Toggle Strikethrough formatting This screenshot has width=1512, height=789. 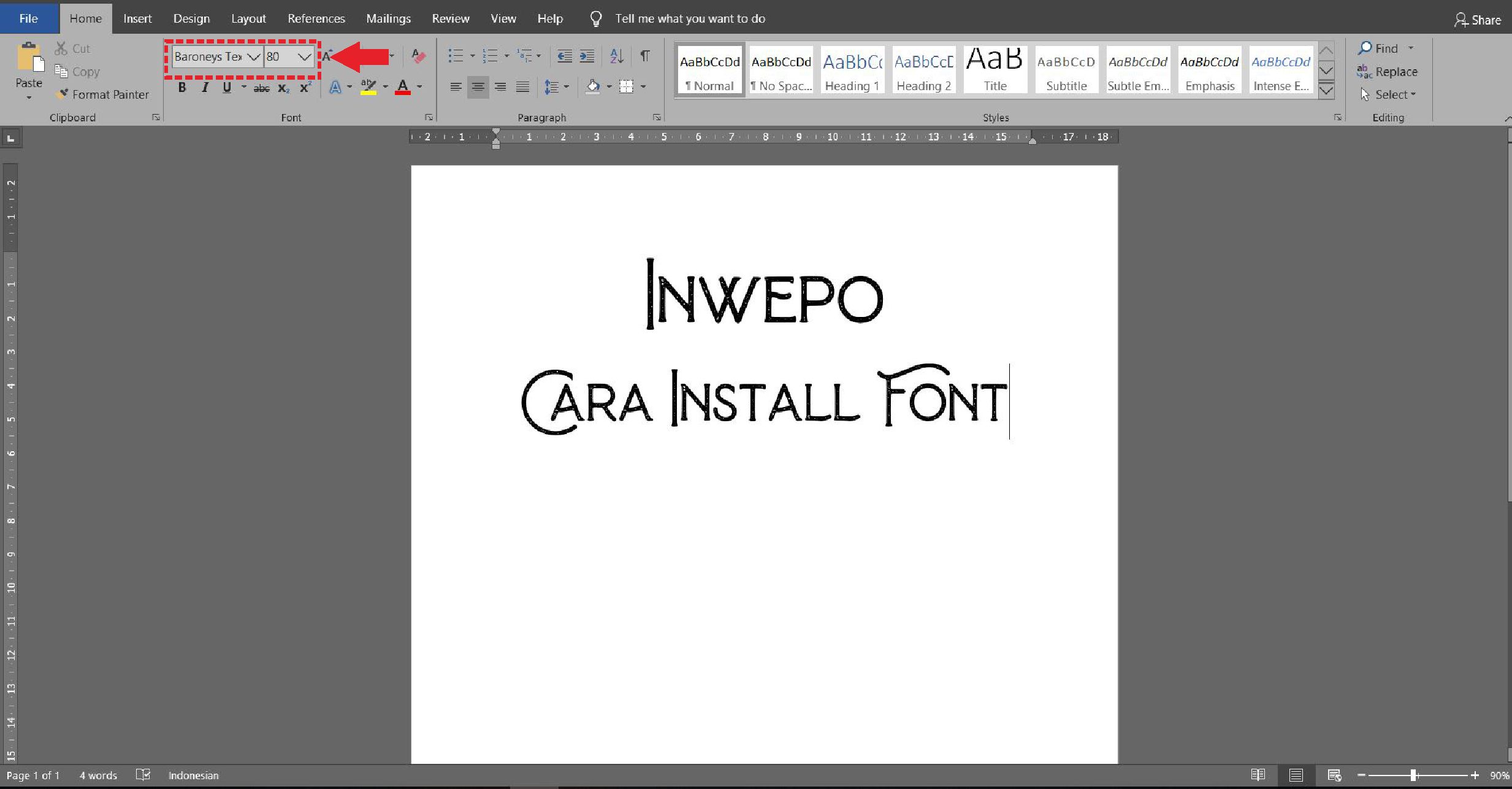click(261, 88)
